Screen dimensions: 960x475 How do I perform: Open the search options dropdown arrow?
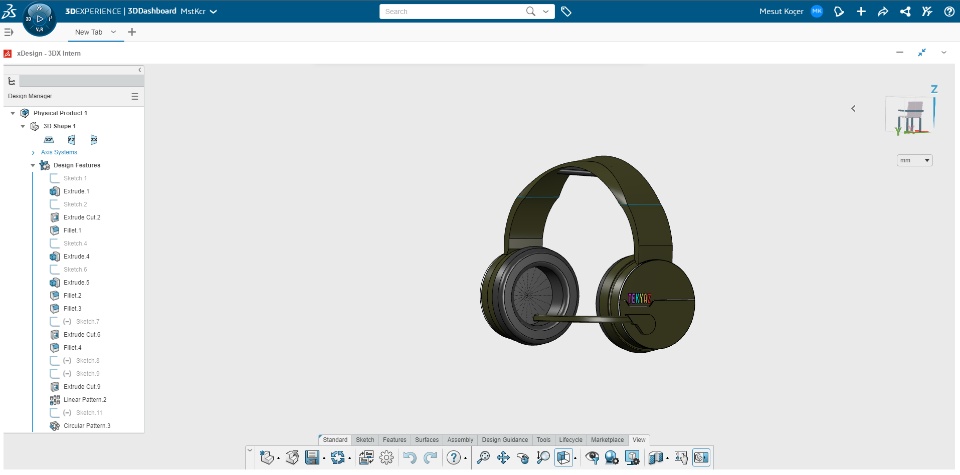click(546, 11)
